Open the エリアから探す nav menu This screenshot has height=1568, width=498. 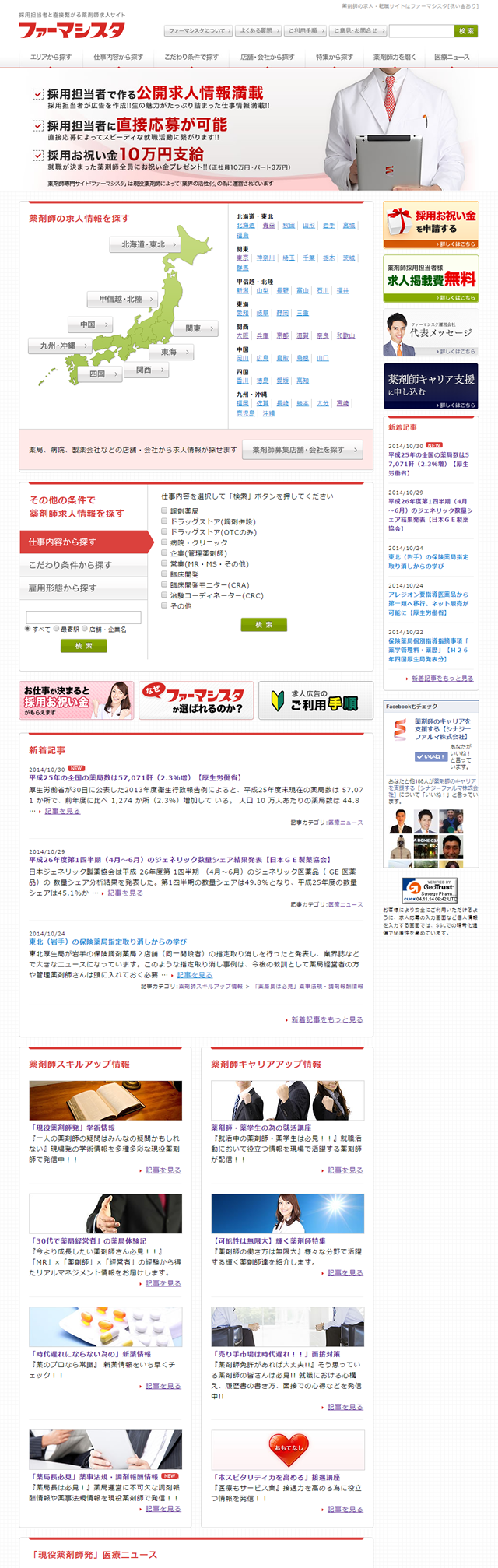51,58
